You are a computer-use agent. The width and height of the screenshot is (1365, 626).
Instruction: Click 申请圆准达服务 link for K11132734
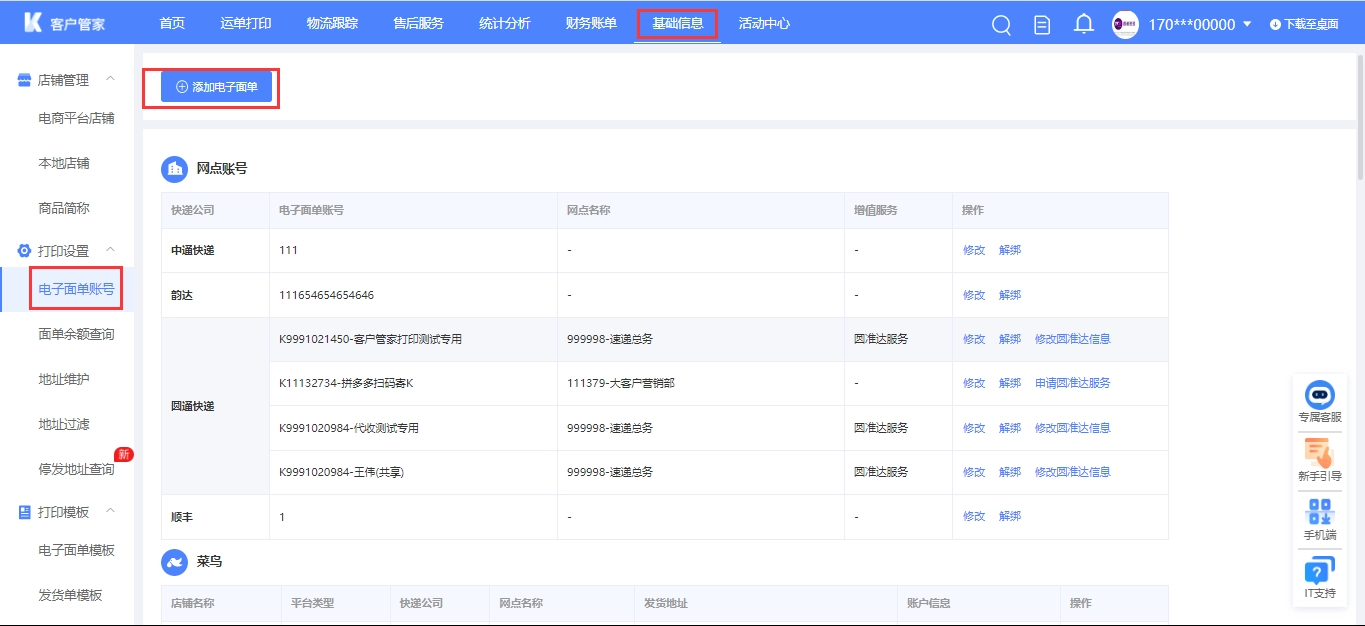(1072, 383)
